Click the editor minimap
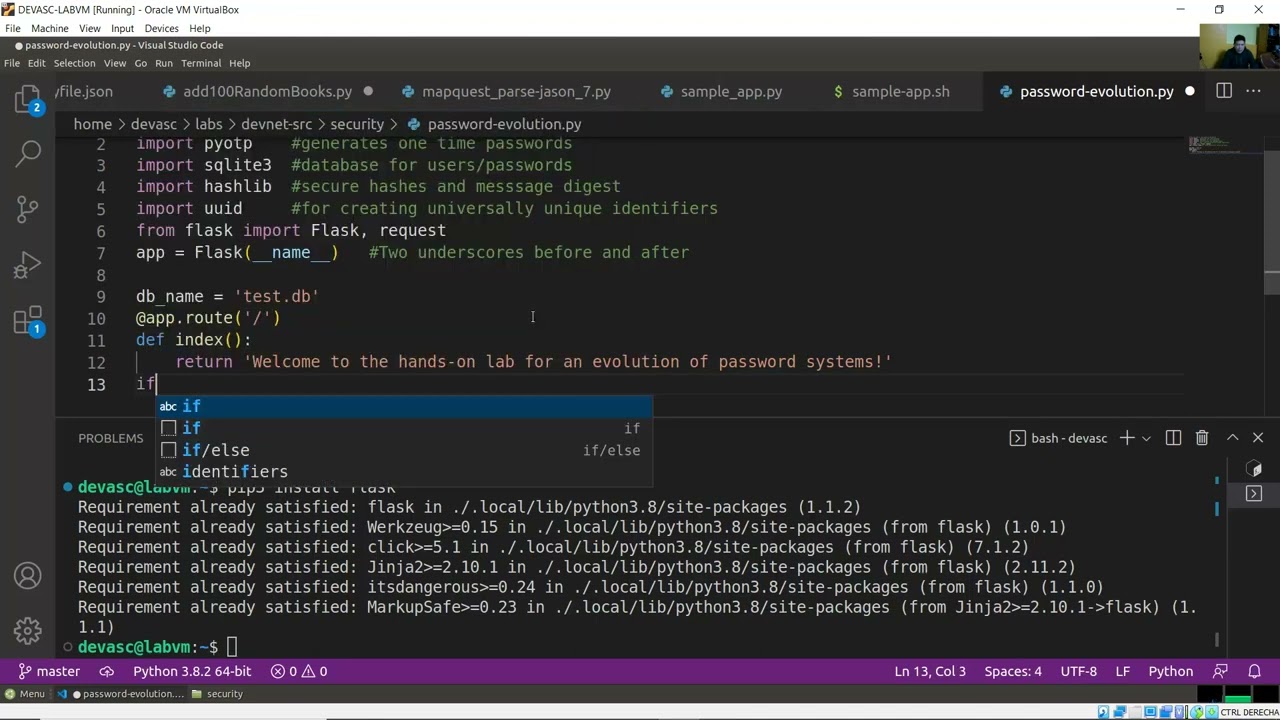This screenshot has width=1280, height=720. pyautogui.click(x=1226, y=147)
